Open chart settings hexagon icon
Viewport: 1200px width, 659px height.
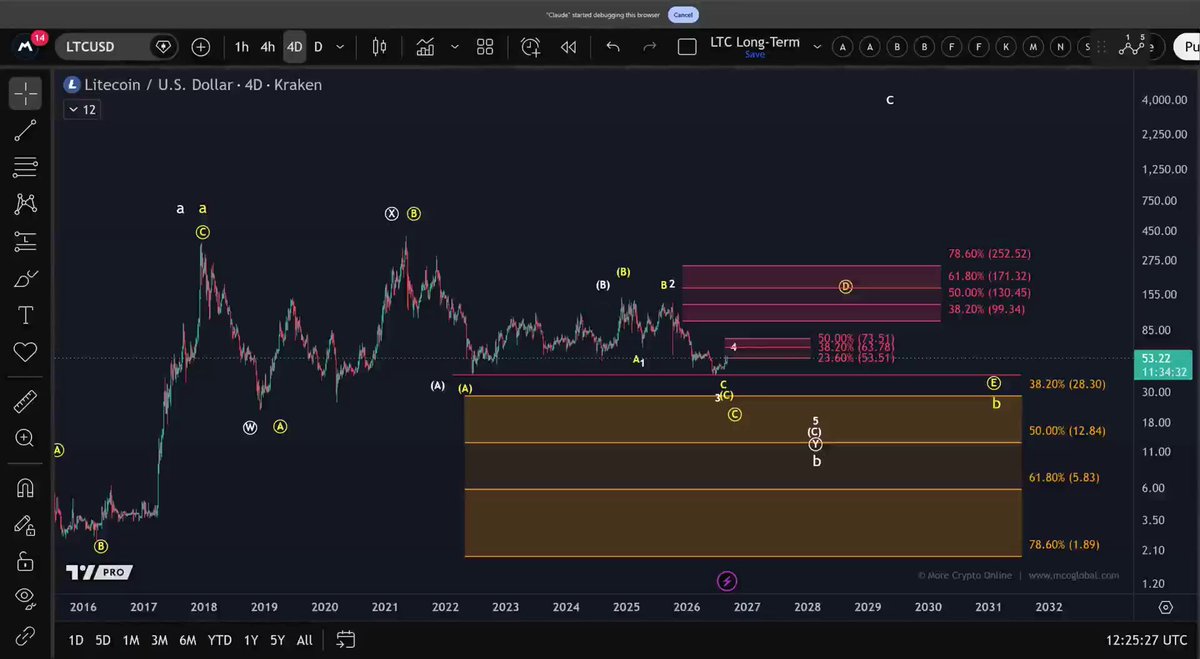click(1166, 607)
